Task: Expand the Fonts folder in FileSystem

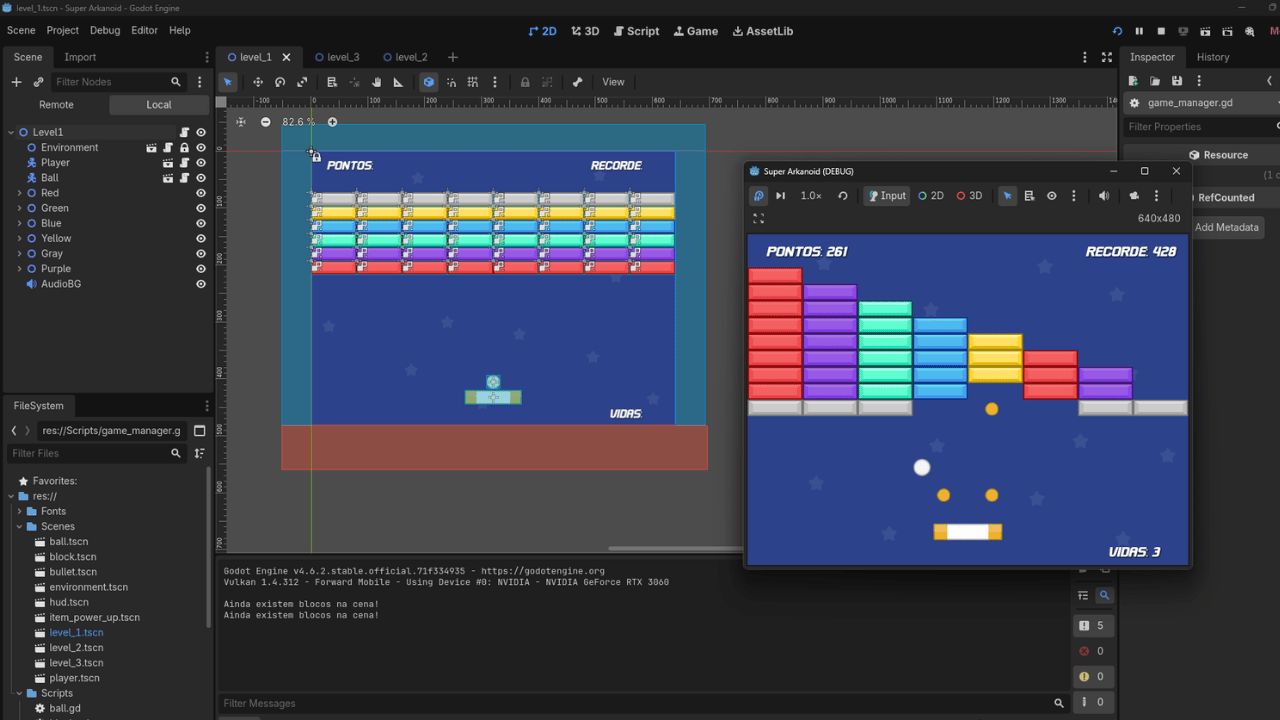Action: pyautogui.click(x=19, y=511)
